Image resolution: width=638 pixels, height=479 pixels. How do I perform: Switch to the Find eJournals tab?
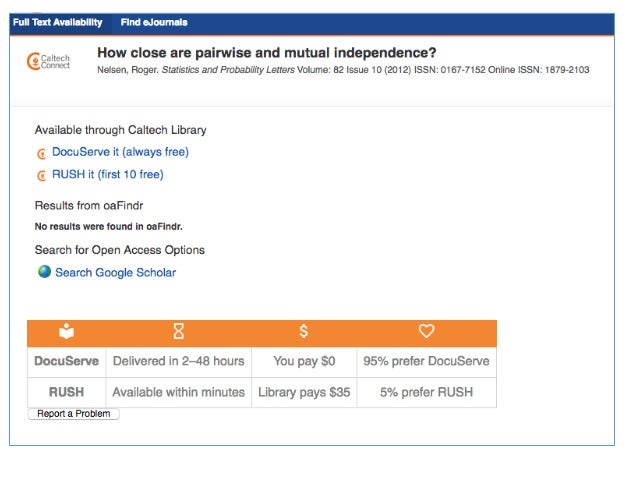coord(154,22)
